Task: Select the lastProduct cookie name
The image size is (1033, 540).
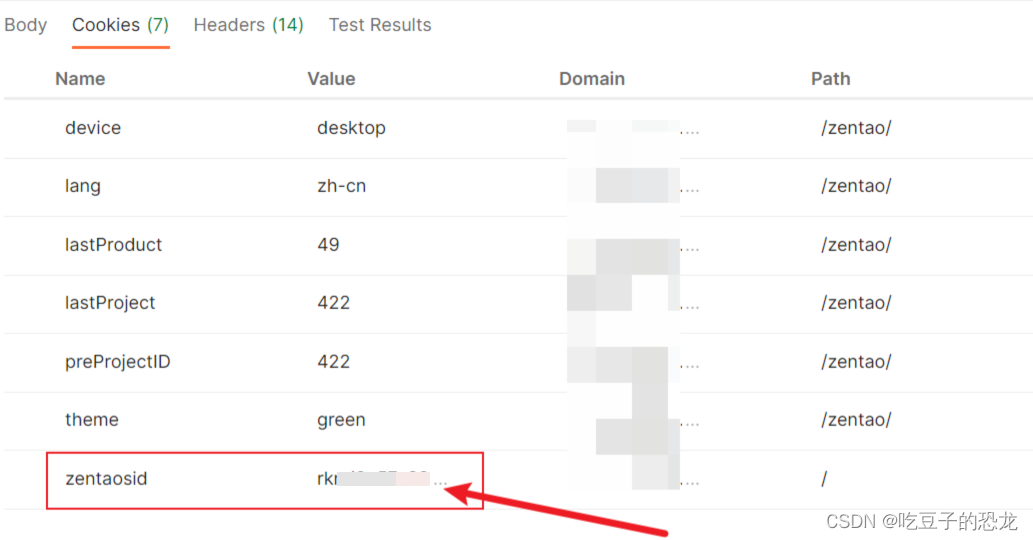Action: pyautogui.click(x=113, y=245)
